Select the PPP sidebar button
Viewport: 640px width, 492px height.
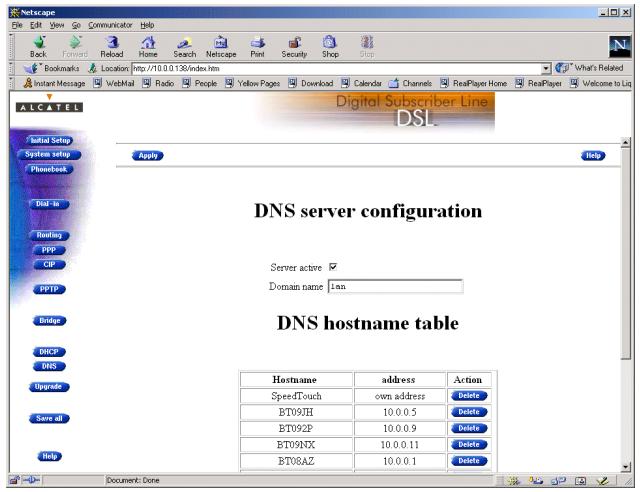tap(49, 250)
